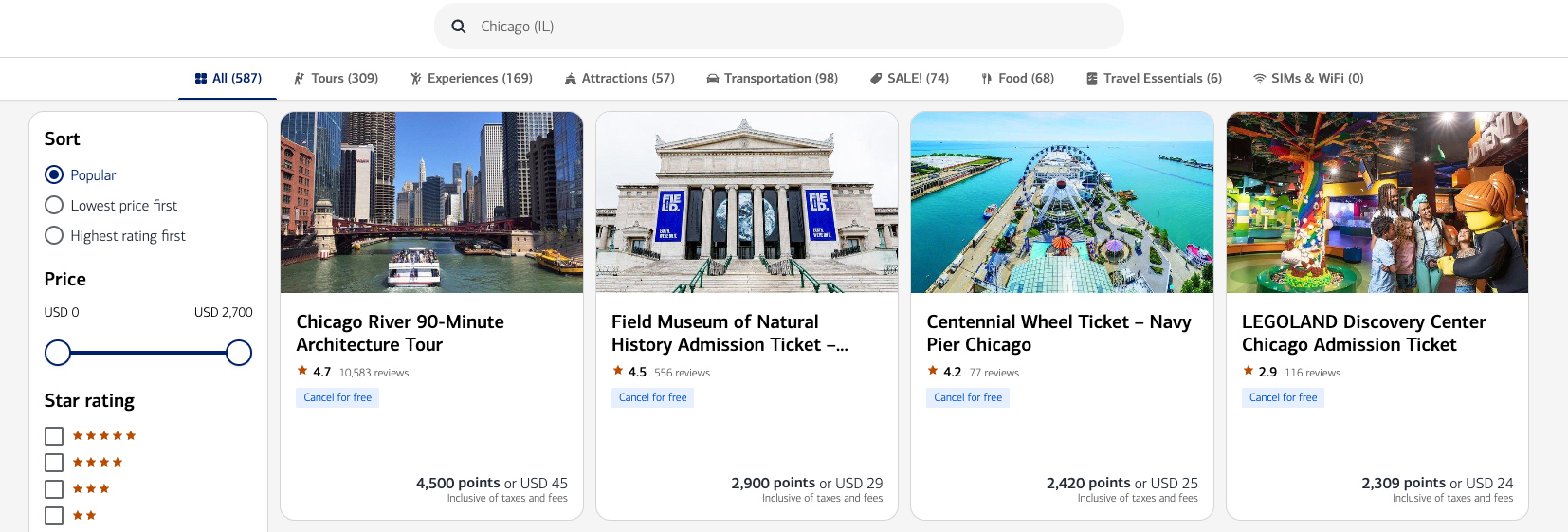Open LEGOLAND Discovery Center Chicago ticket title
The width and height of the screenshot is (1568, 532).
1364,334
